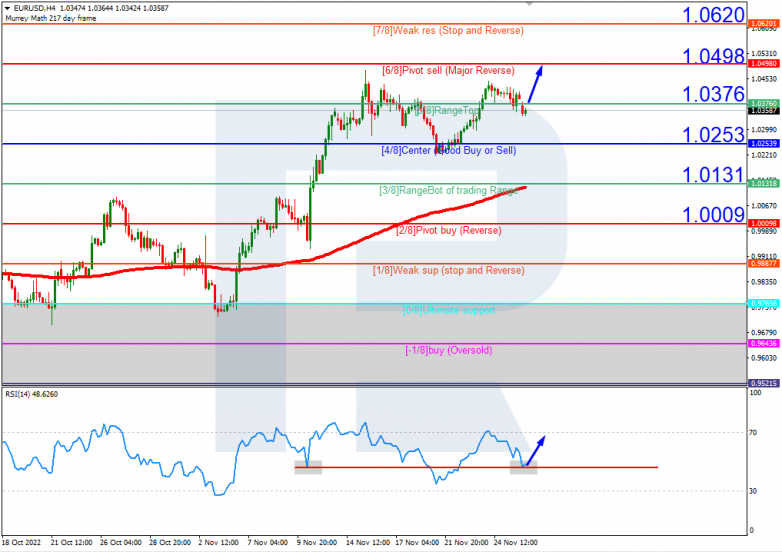Select the orange 1.06201 price tag

point(764,23)
